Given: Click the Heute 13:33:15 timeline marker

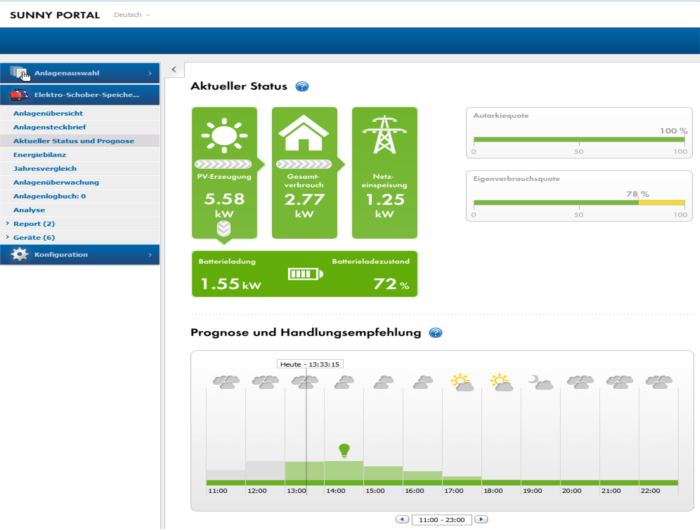Looking at the screenshot, I should pos(310,364).
